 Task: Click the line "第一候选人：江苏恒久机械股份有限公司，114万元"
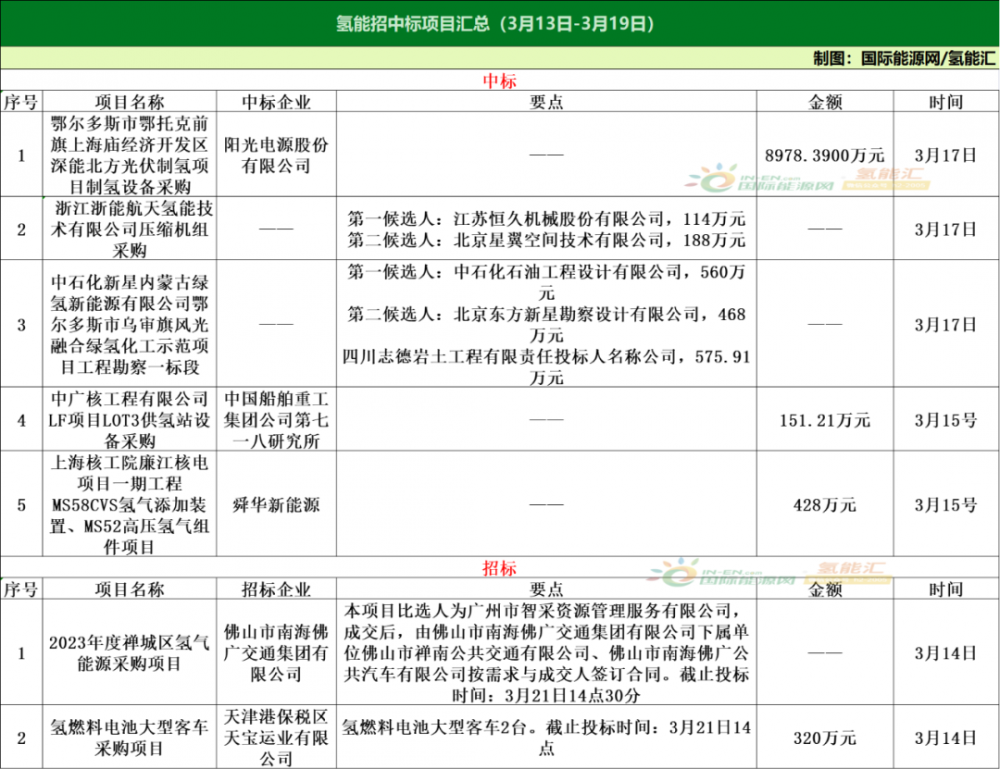[x=547, y=219]
